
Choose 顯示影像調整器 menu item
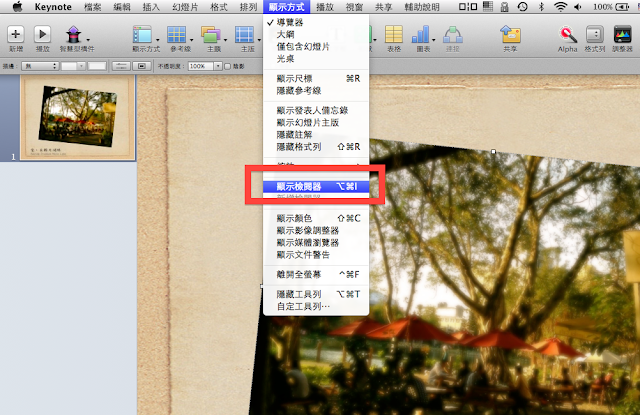[x=316, y=231]
